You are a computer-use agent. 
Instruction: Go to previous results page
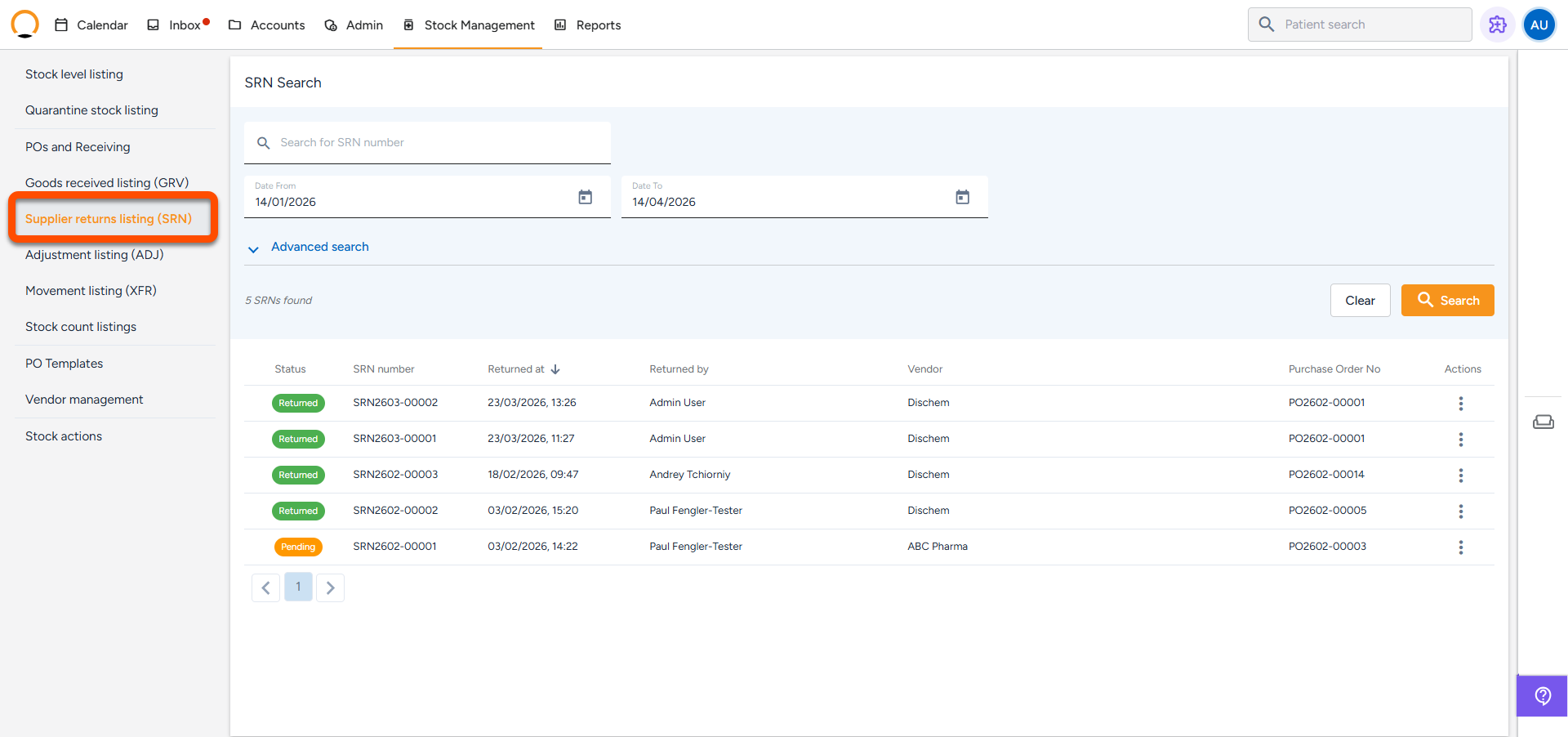(265, 587)
